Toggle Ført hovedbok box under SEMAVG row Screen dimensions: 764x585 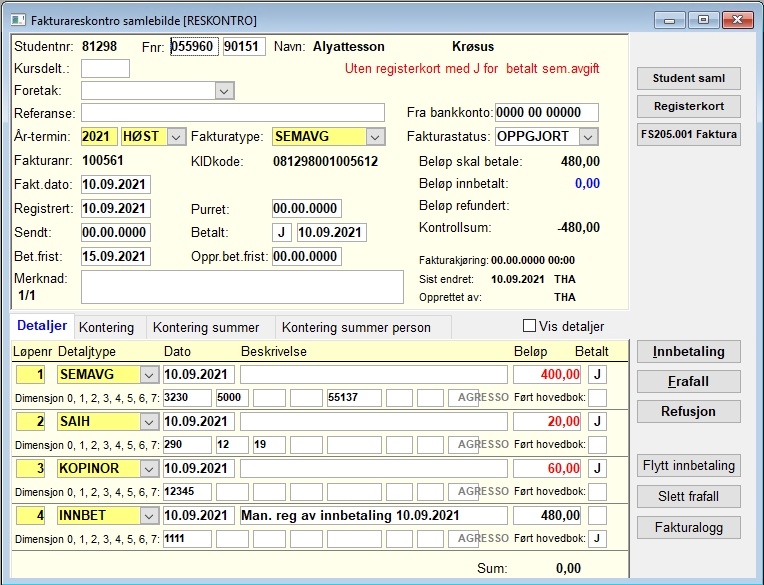597,397
